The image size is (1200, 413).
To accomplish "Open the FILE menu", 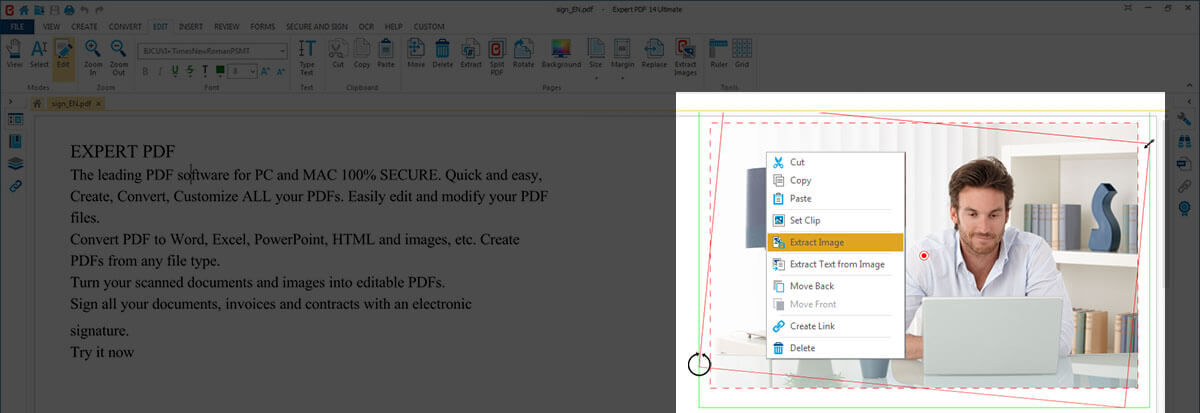I will [17, 25].
